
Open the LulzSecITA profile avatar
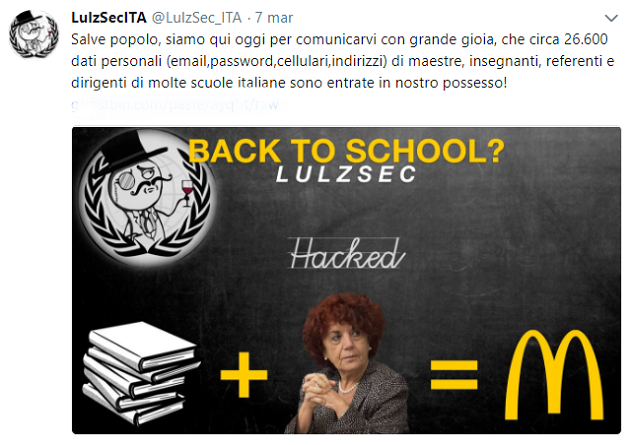34,34
